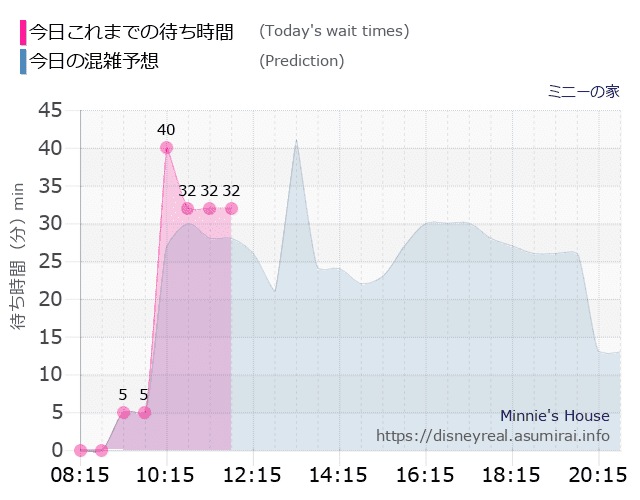Click the 12:15 x-axis time label
The width and height of the screenshot is (640, 500).
coord(252,473)
